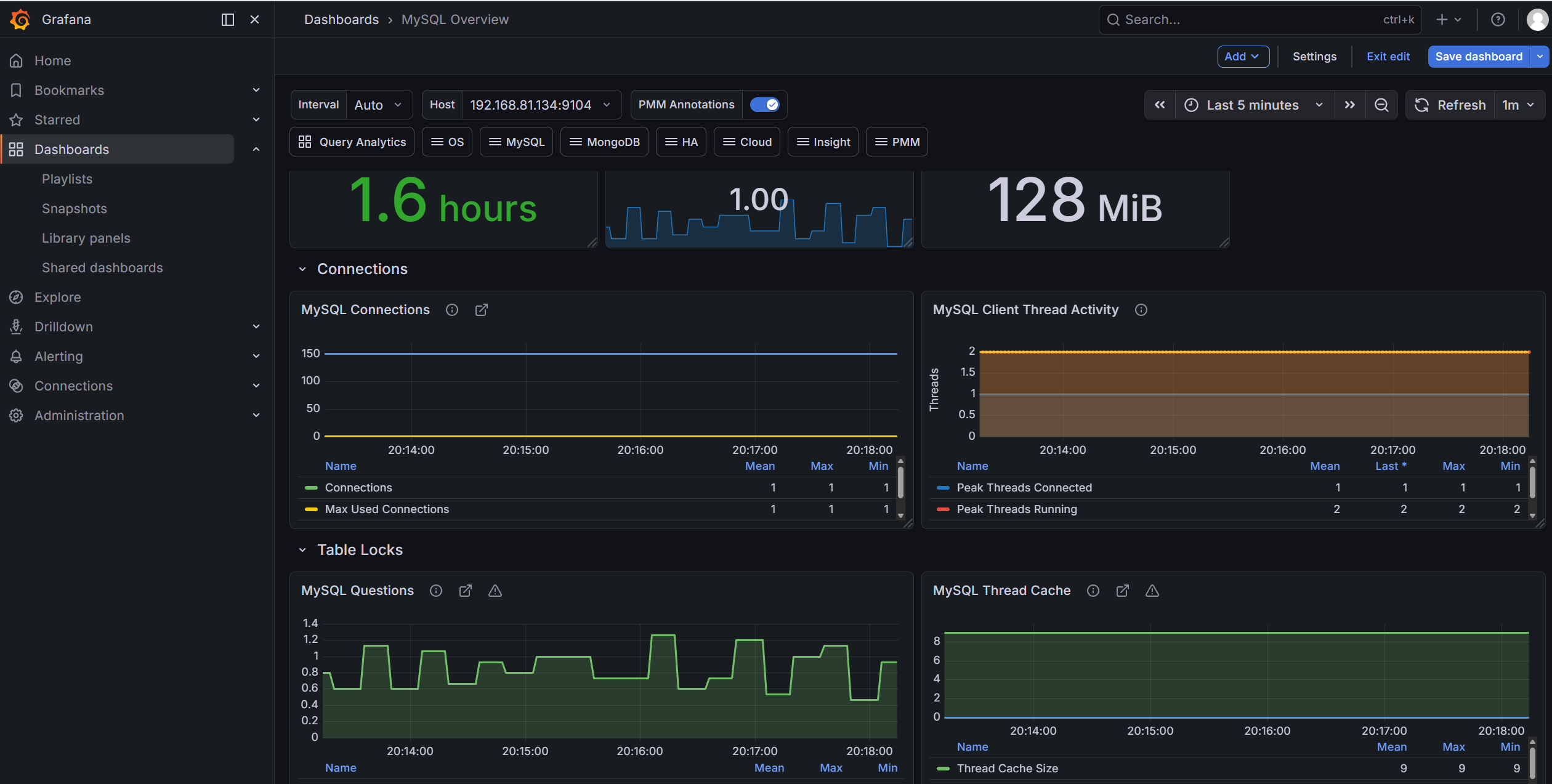Expand Connections sidebar section chevron
Image resolution: width=1552 pixels, height=784 pixels.
256,386
